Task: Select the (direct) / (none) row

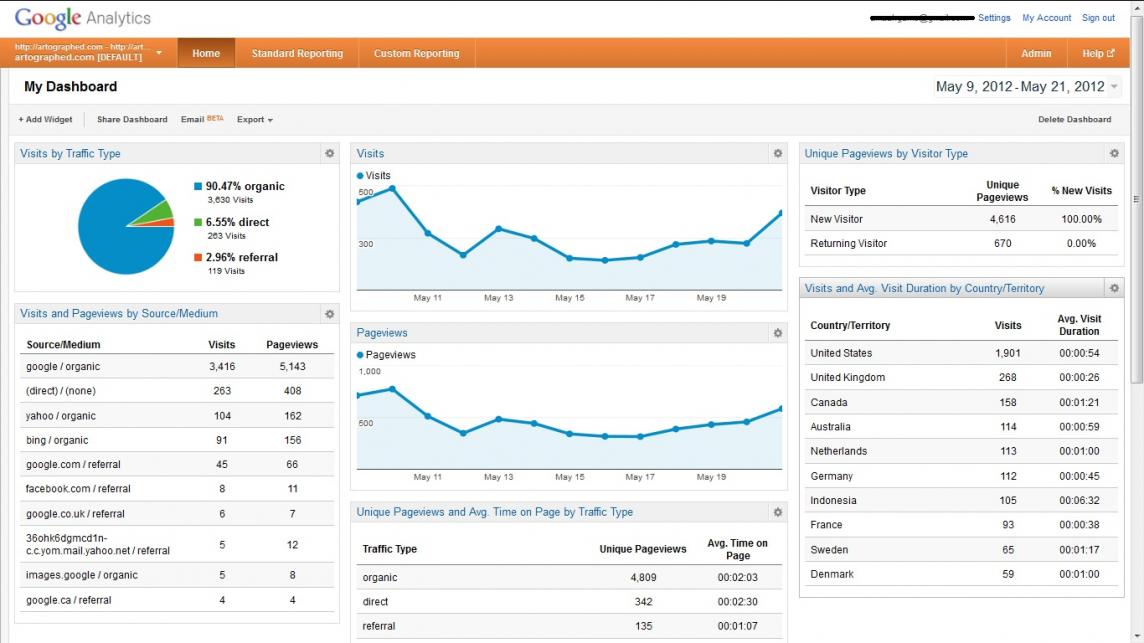Action: tap(177, 391)
